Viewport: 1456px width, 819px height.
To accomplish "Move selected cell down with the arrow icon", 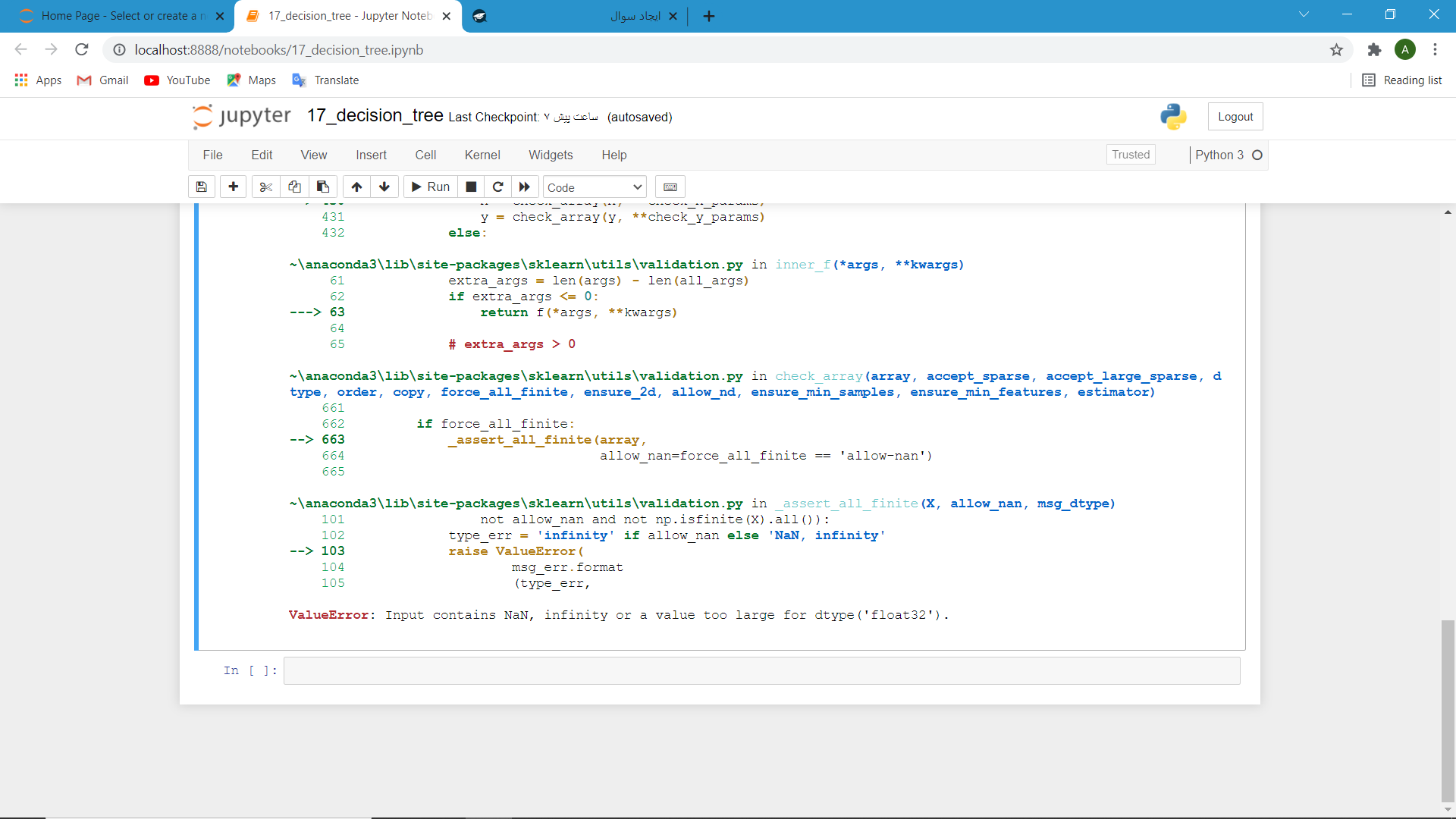I will click(x=384, y=187).
